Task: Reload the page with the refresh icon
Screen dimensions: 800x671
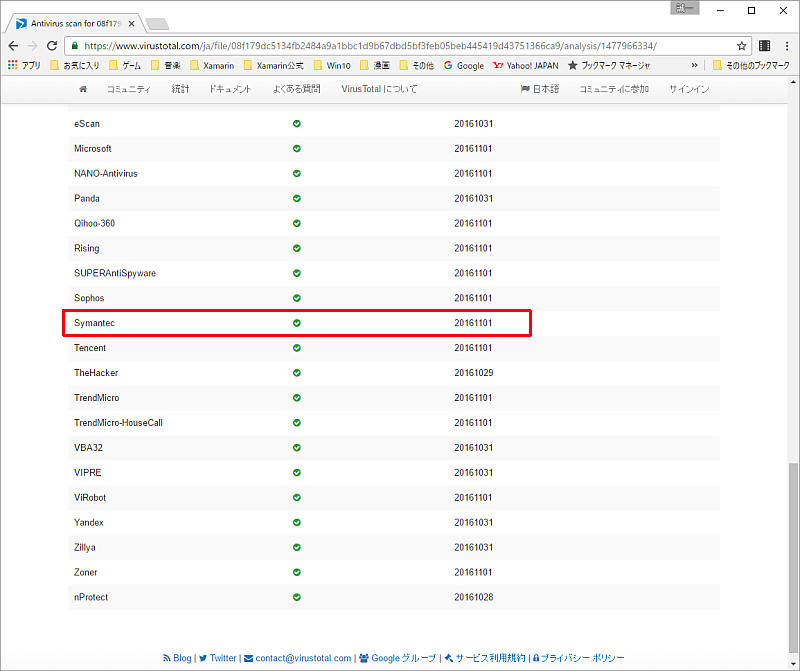Action: coord(53,46)
